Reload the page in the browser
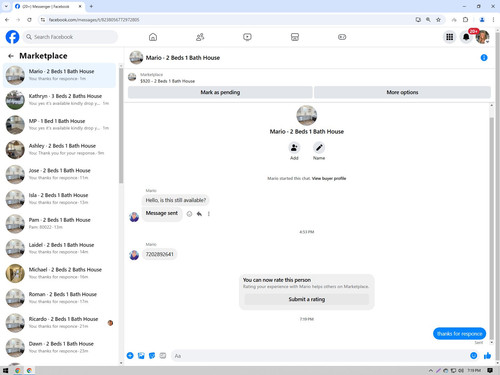Screen dimensions: 500x375 pyautogui.click(x=29, y=20)
